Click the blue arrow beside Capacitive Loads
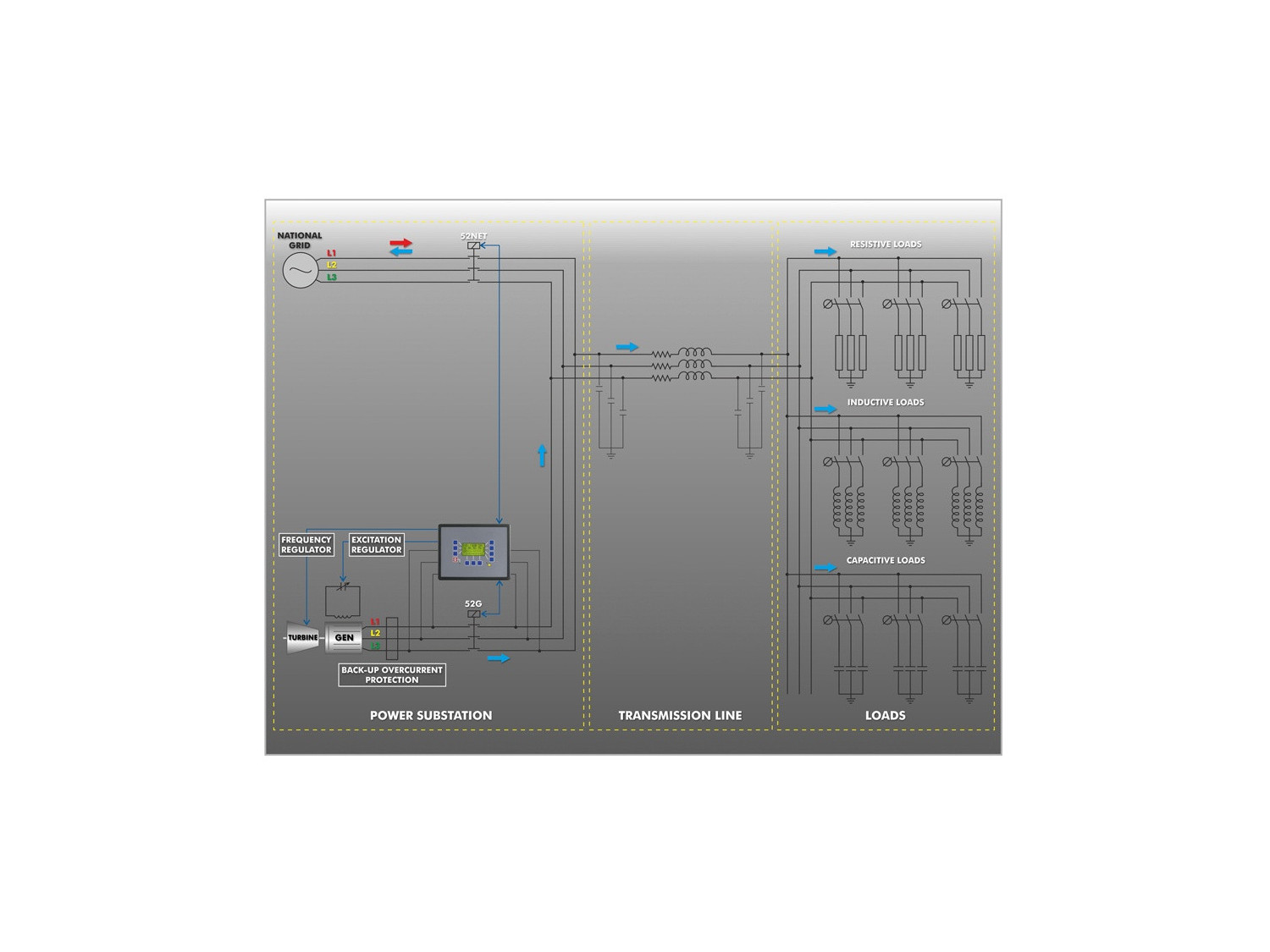Image resolution: width=1270 pixels, height=952 pixels. pyautogui.click(x=825, y=568)
